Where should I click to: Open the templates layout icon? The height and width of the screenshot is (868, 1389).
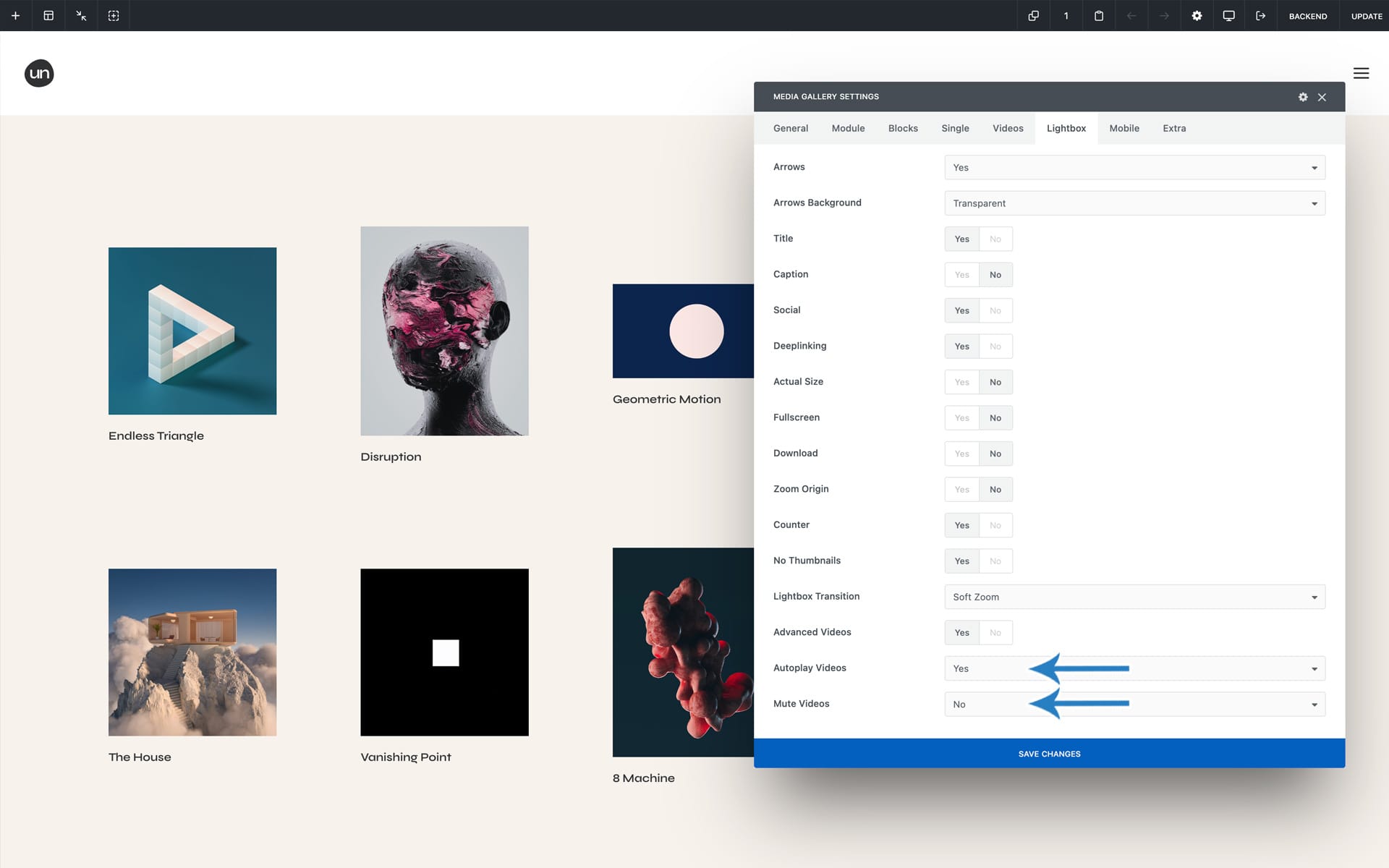tap(48, 15)
